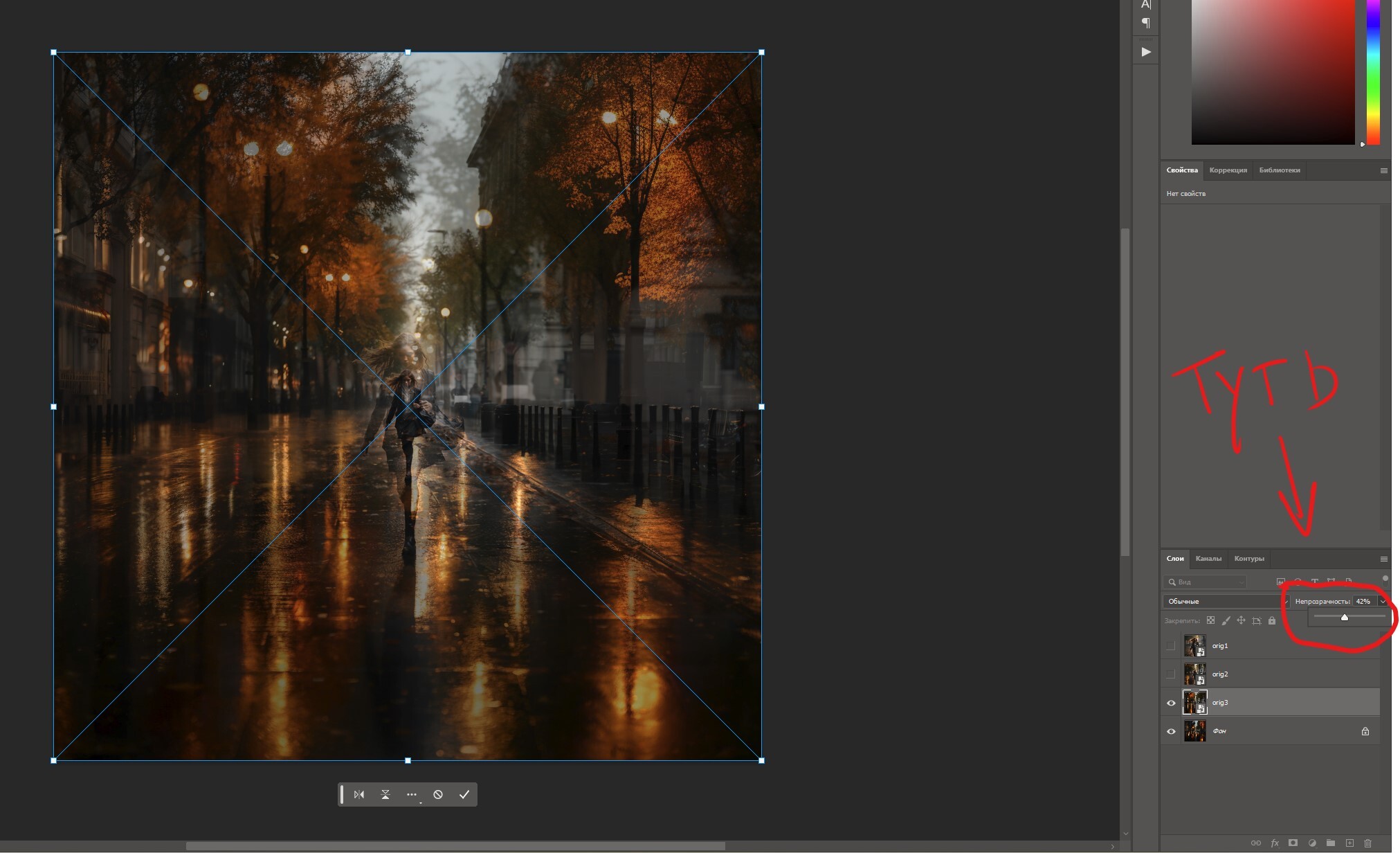The height and width of the screenshot is (853, 1400).
Task: Hide the orig3 layer
Action: [x=1171, y=703]
